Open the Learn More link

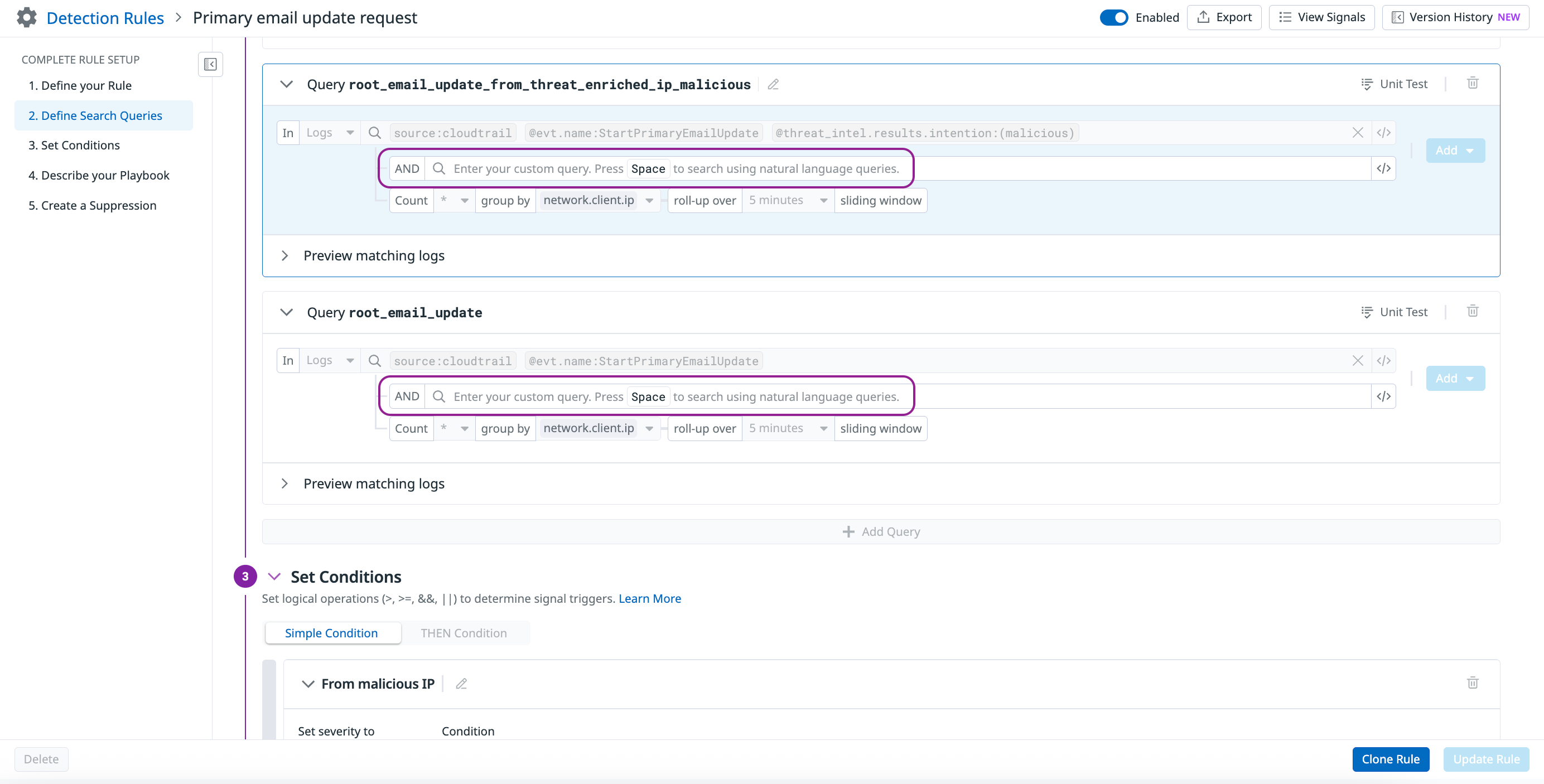coord(649,598)
